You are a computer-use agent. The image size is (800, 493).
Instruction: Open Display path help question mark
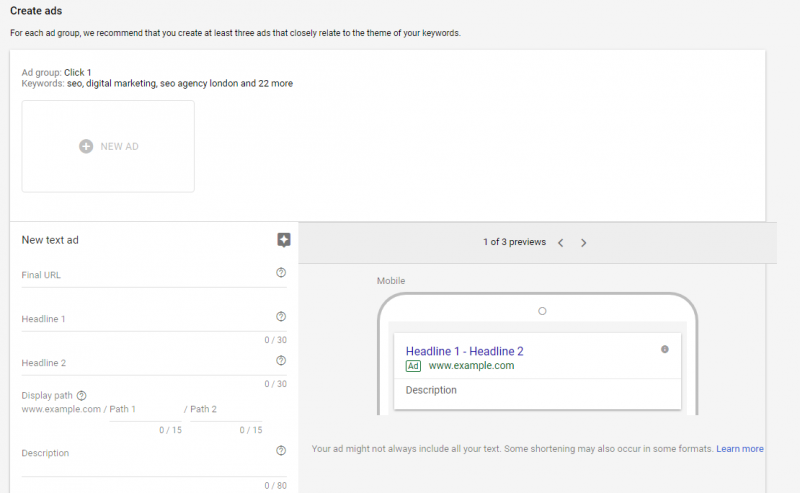pos(82,396)
